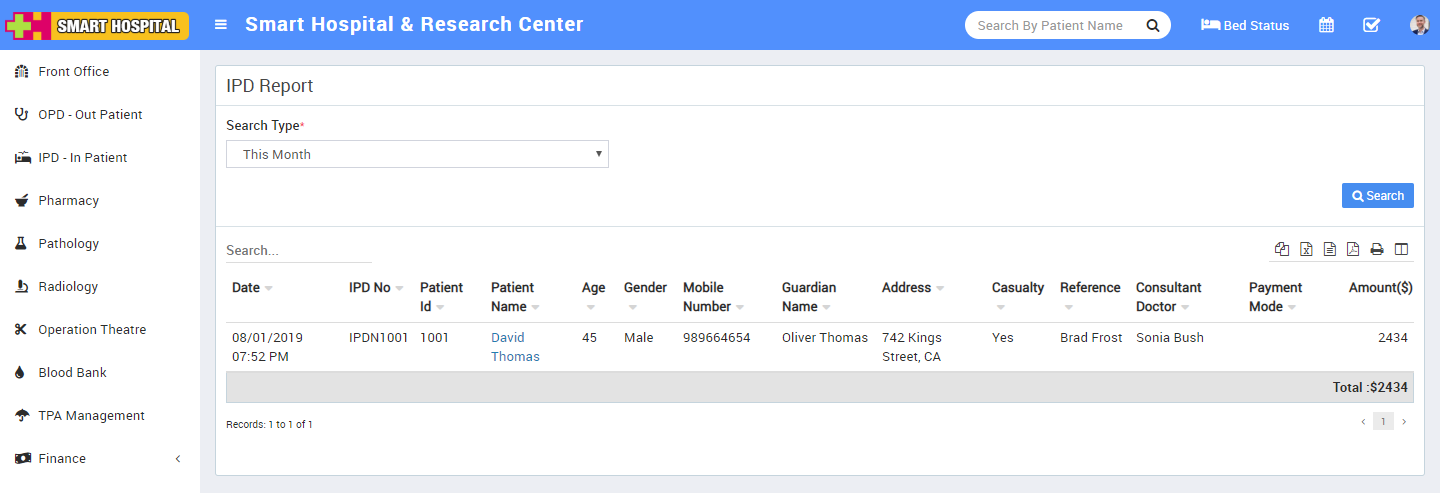Export the report as CSV file
Screen dimensions: 1440x493
(1329, 249)
